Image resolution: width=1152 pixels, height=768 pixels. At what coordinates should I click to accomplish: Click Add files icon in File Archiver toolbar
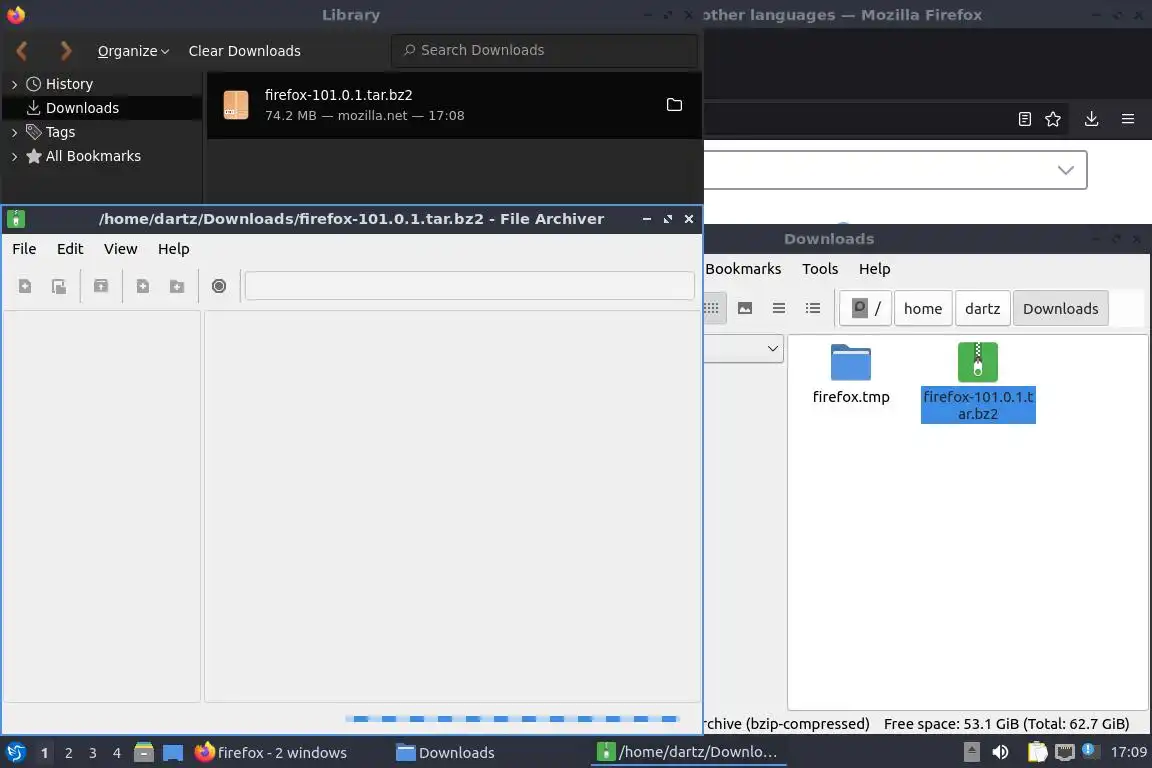(x=143, y=286)
